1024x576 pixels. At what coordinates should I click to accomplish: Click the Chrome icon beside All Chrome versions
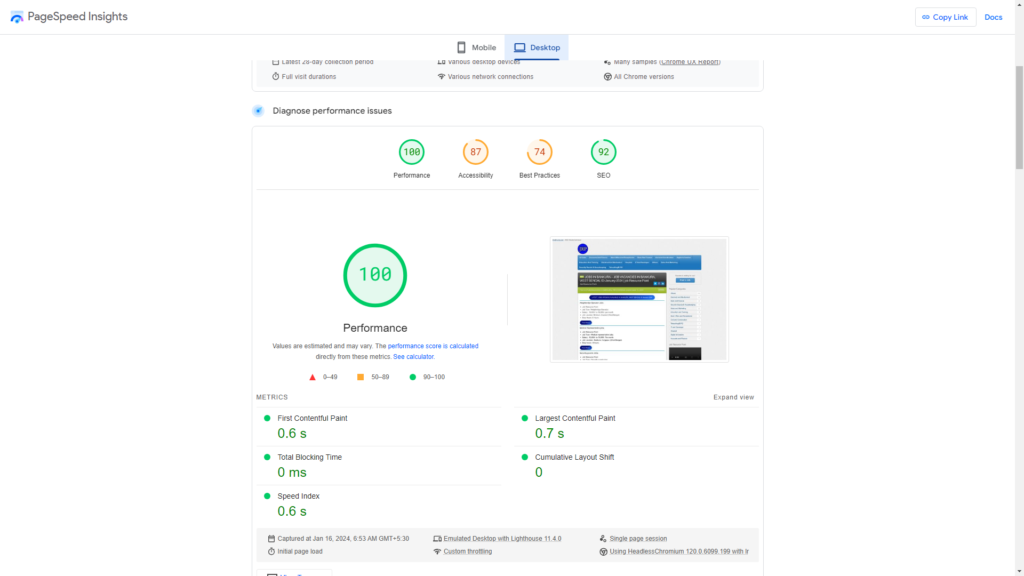pos(607,76)
